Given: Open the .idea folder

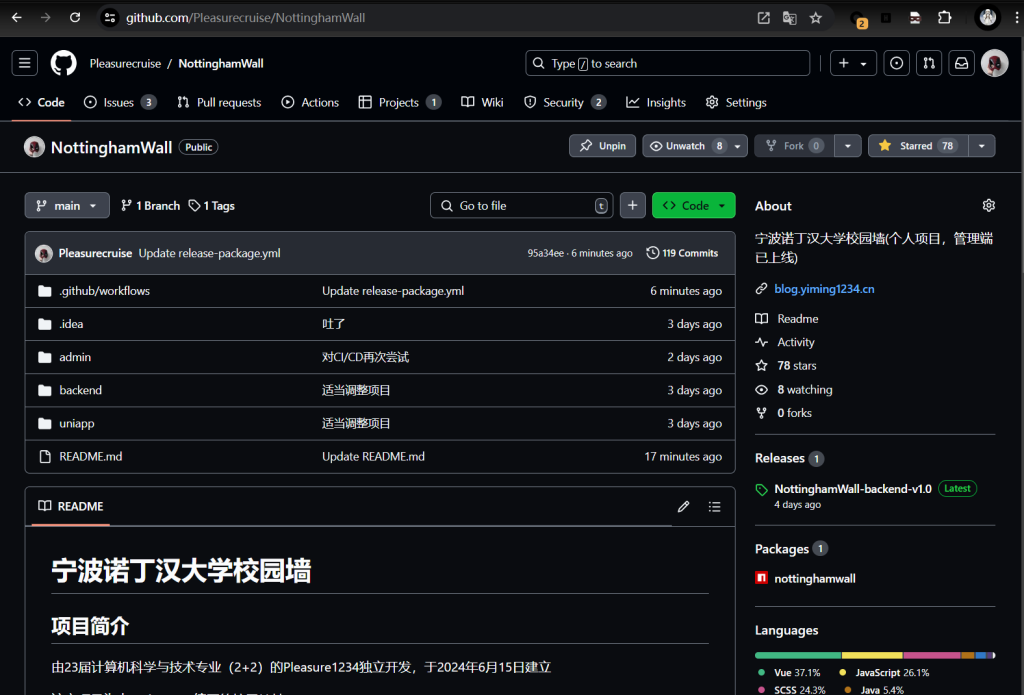Looking at the screenshot, I should 71,324.
